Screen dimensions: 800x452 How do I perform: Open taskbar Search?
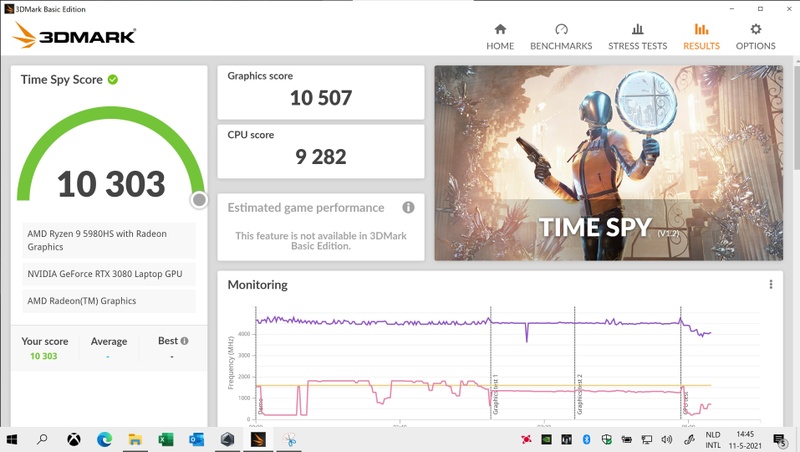(42, 439)
